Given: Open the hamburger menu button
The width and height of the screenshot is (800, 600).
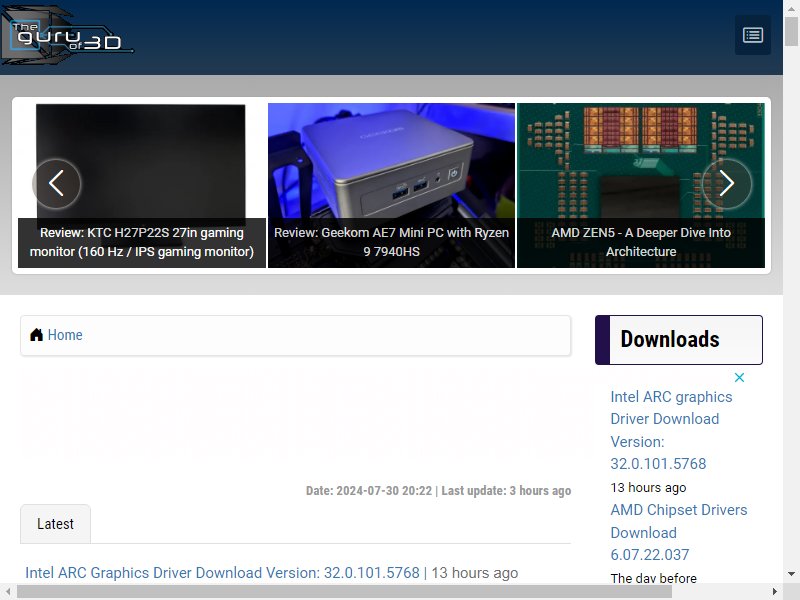Looking at the screenshot, I should click(x=753, y=35).
